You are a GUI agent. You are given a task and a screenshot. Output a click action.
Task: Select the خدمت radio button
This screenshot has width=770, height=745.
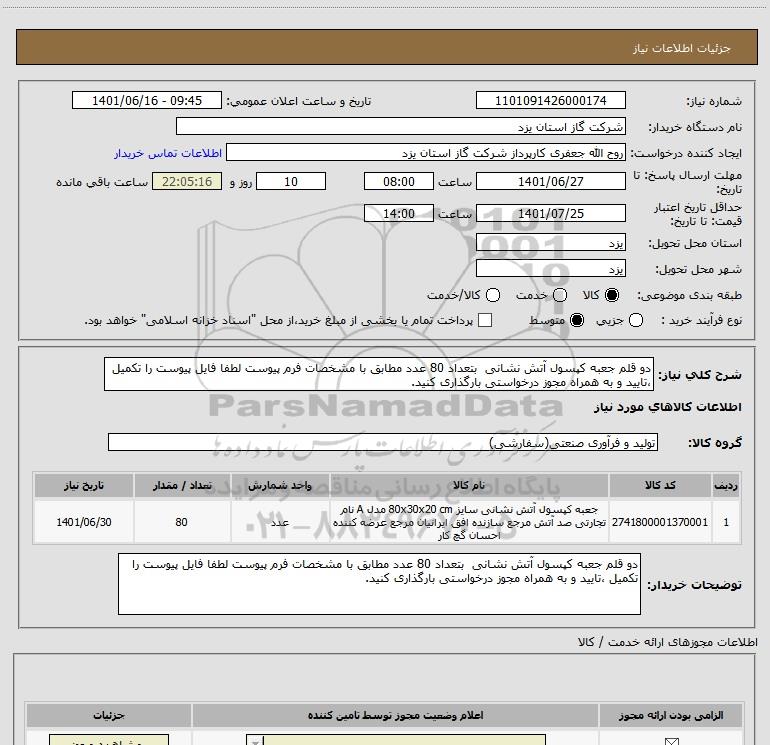pyautogui.click(x=560, y=295)
